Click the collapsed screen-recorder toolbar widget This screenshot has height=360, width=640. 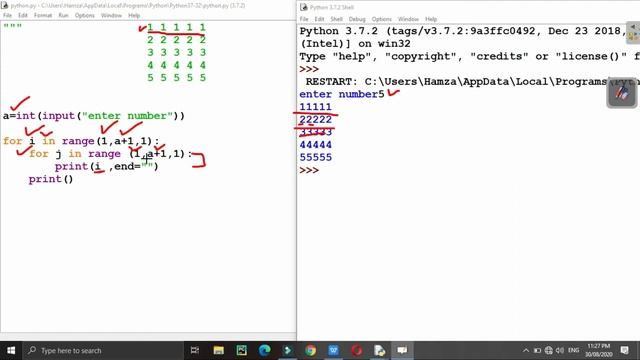click(633, 32)
